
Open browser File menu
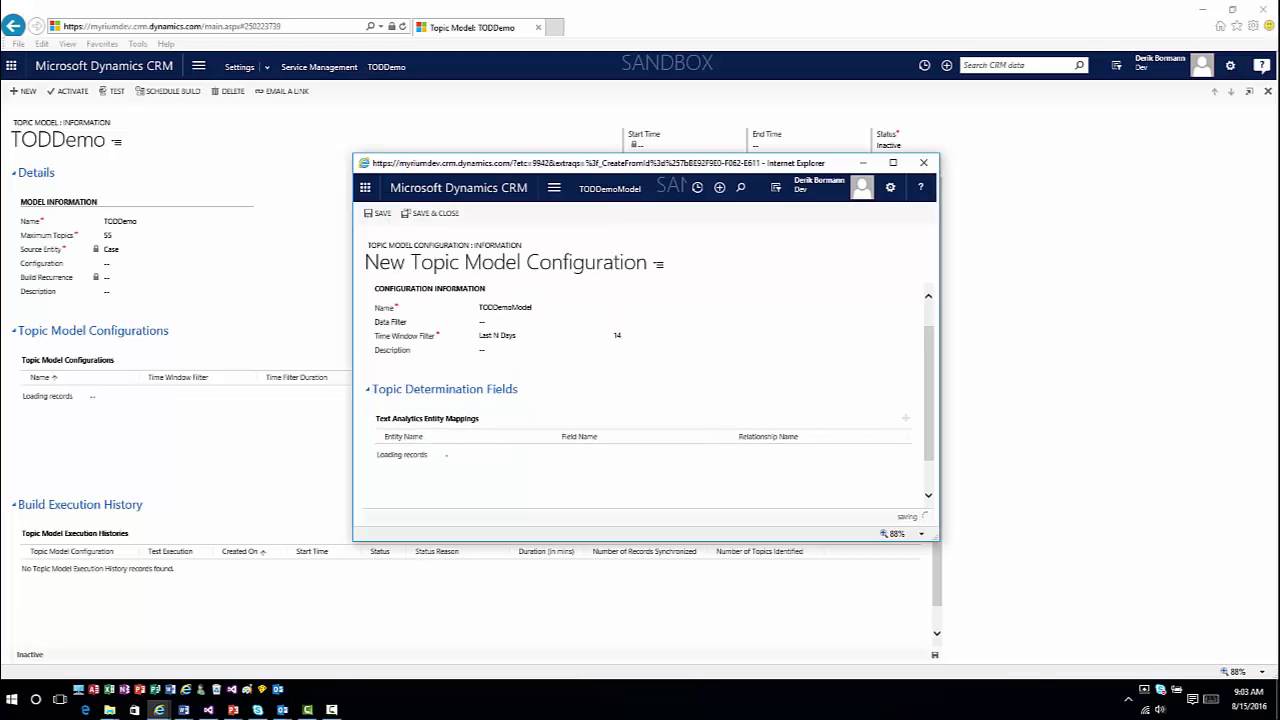[18, 44]
